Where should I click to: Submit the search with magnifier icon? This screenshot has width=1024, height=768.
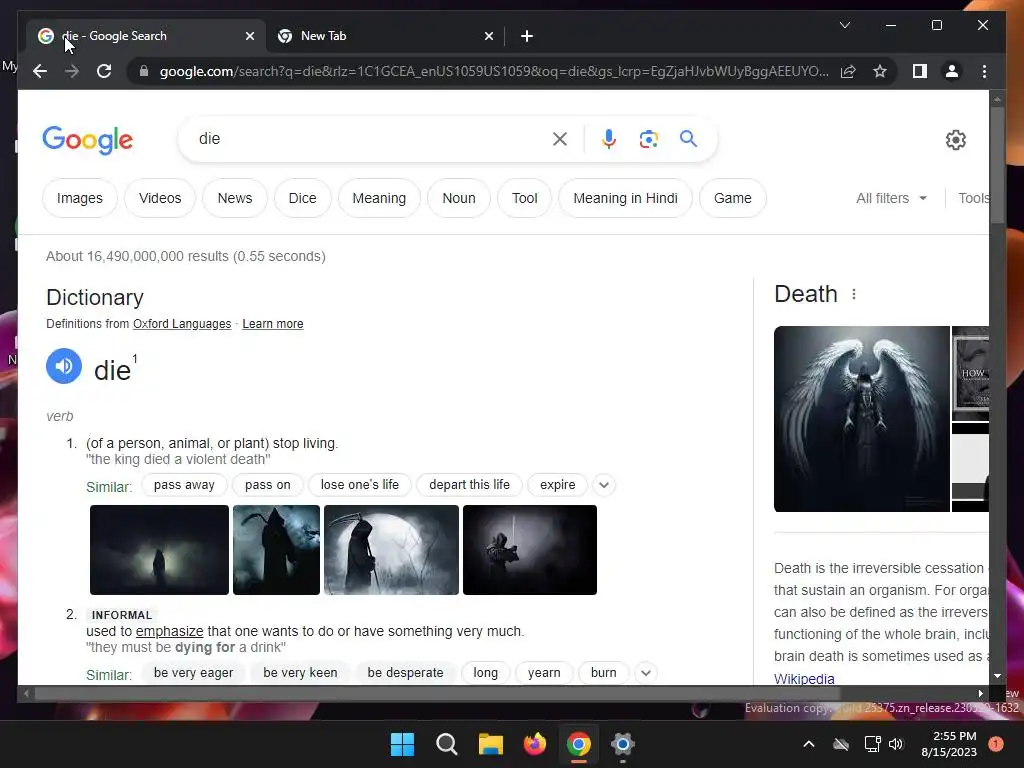point(688,138)
